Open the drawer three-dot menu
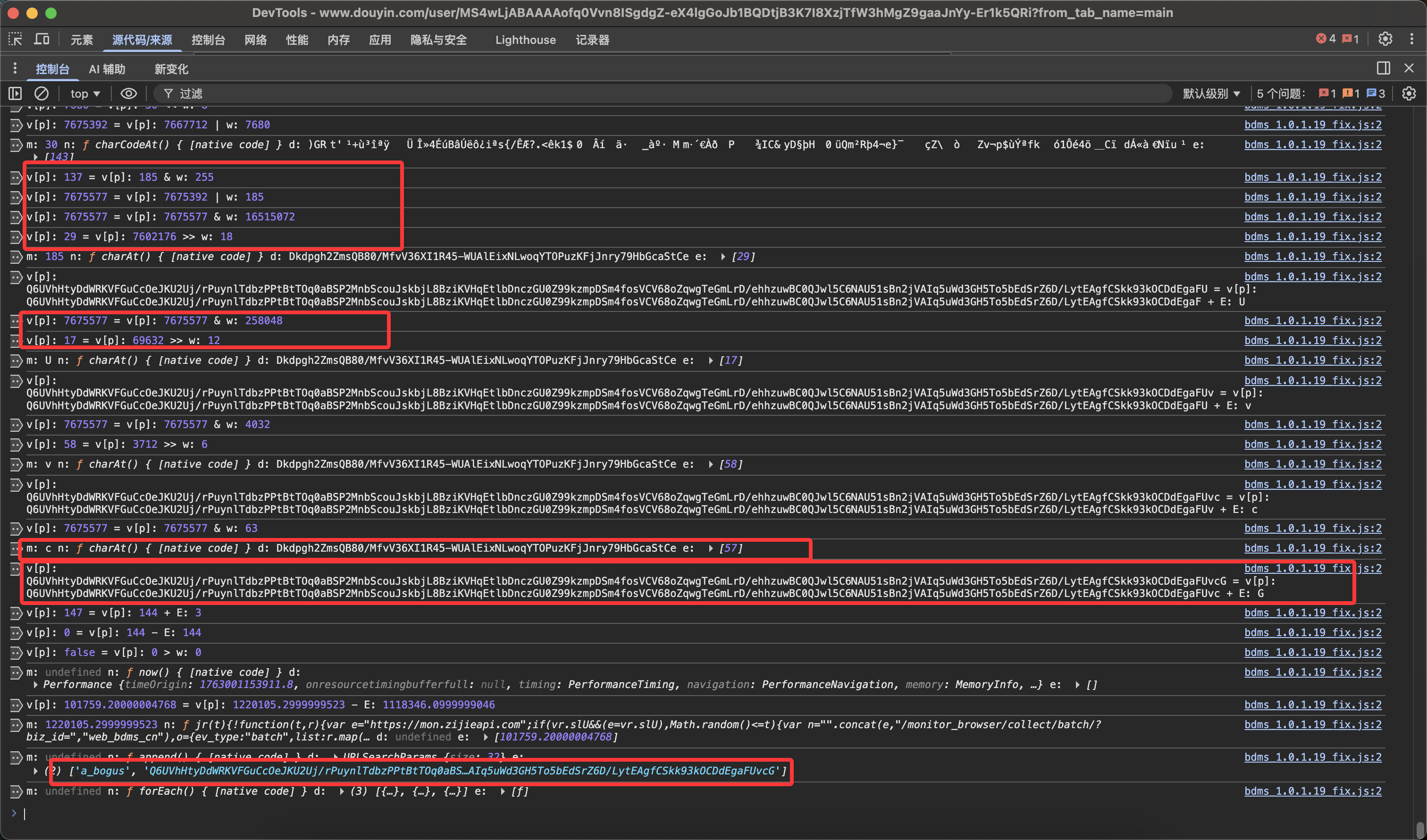1427x840 pixels. coord(15,68)
